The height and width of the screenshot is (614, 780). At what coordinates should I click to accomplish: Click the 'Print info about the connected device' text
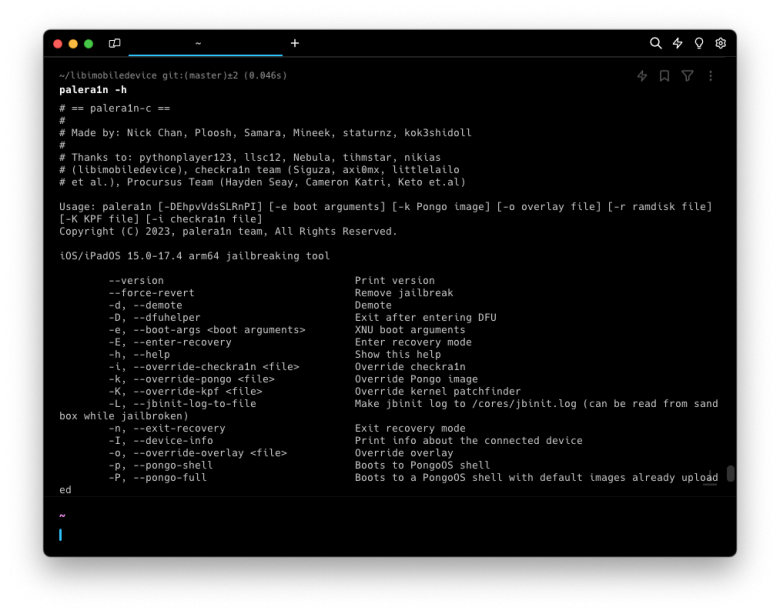[x=469, y=441]
